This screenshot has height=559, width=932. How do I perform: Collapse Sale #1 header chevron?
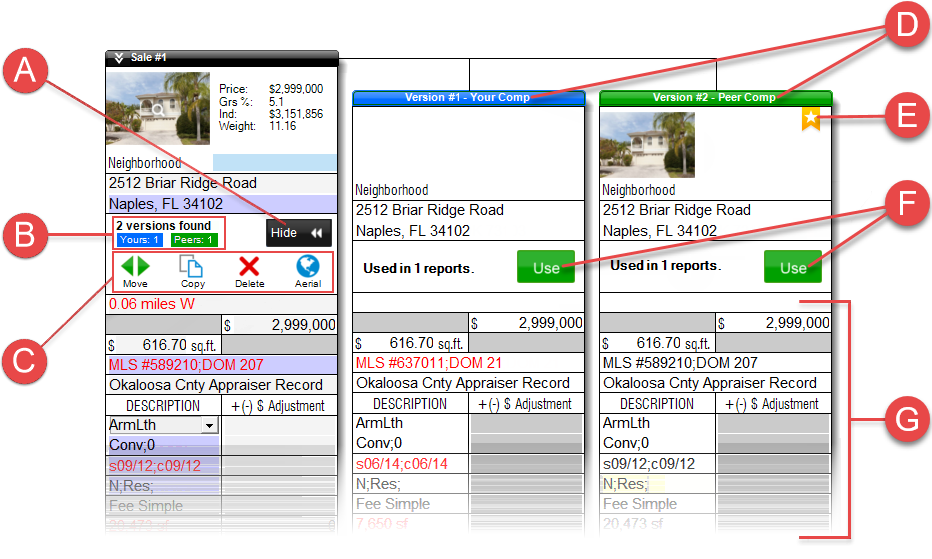coord(119,58)
